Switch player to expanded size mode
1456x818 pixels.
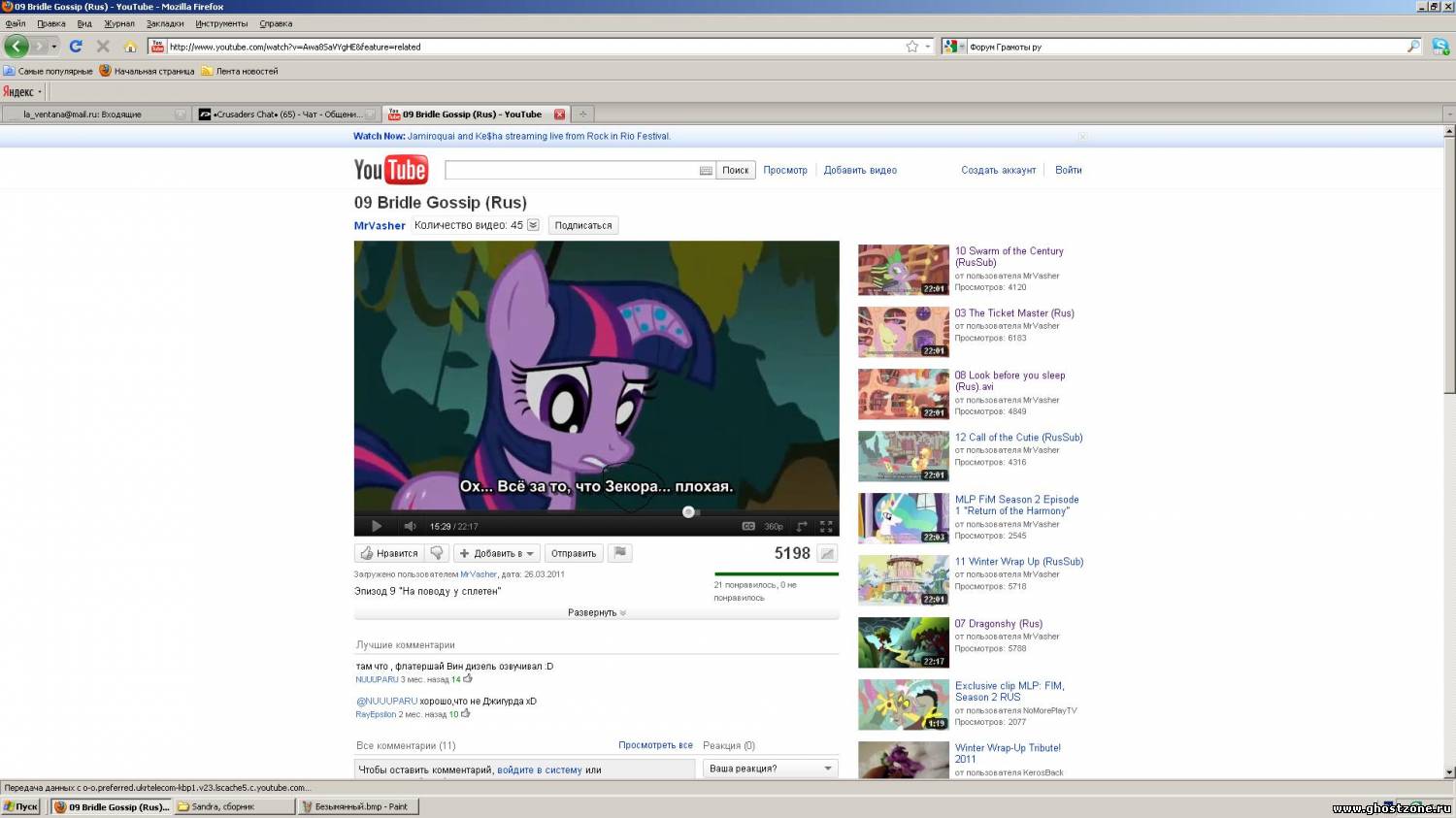[x=802, y=526]
